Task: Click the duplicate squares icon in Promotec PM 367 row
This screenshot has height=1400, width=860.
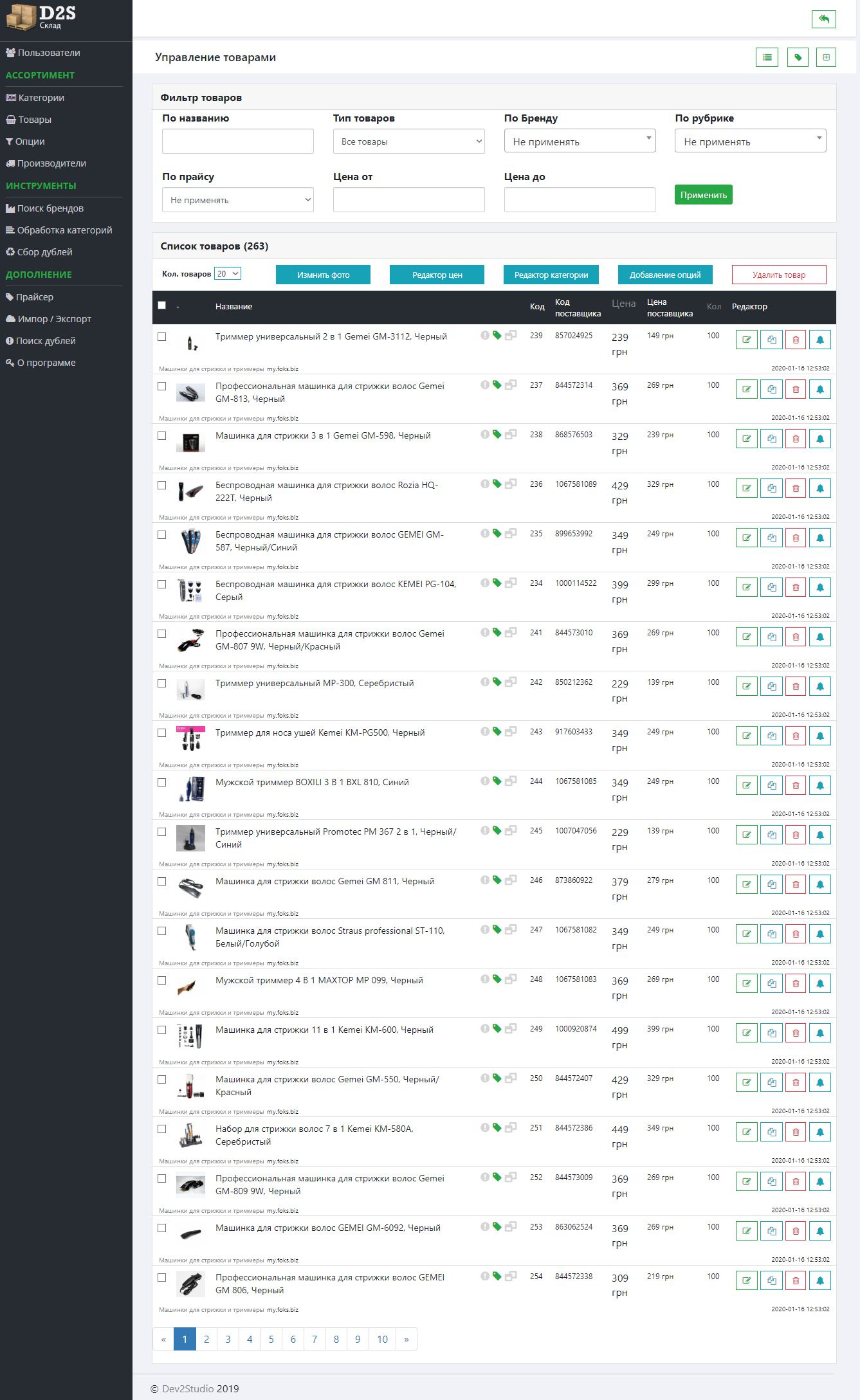Action: click(511, 830)
